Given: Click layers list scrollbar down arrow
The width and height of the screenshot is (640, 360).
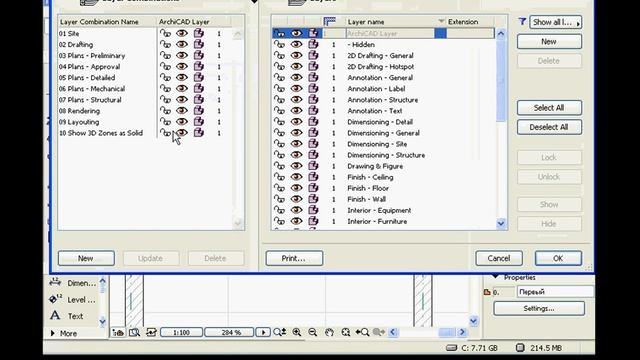Looking at the screenshot, I should [x=501, y=223].
